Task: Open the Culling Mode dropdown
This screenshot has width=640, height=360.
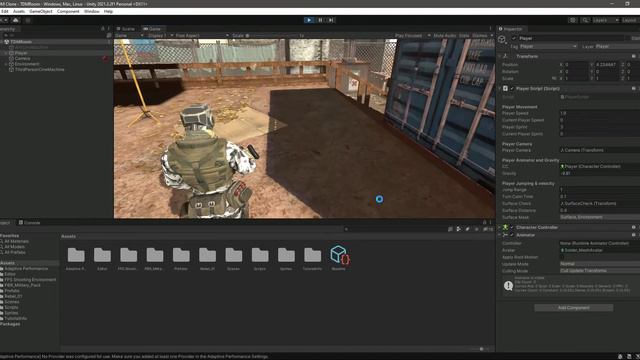Action: coord(600,271)
